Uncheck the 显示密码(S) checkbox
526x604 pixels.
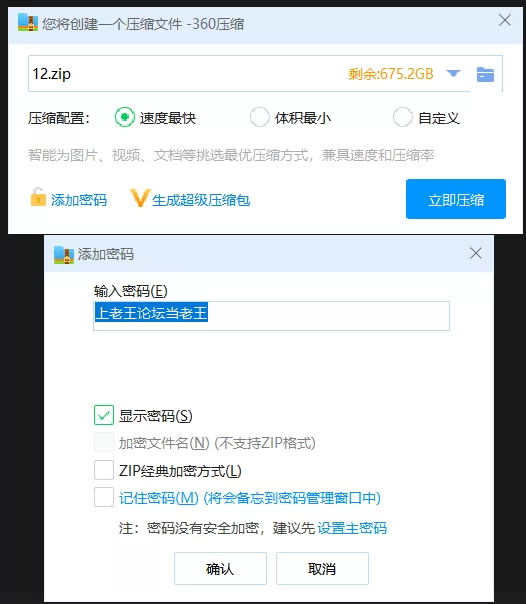tap(104, 415)
